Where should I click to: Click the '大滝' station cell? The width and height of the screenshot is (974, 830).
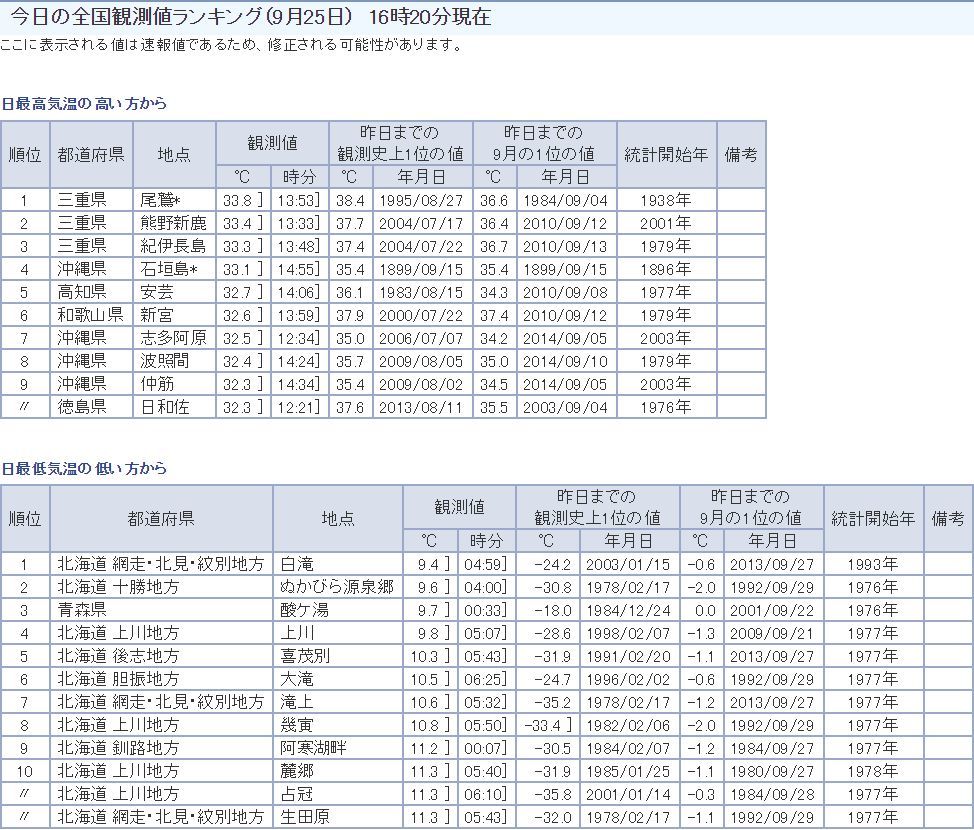[x=338, y=679]
